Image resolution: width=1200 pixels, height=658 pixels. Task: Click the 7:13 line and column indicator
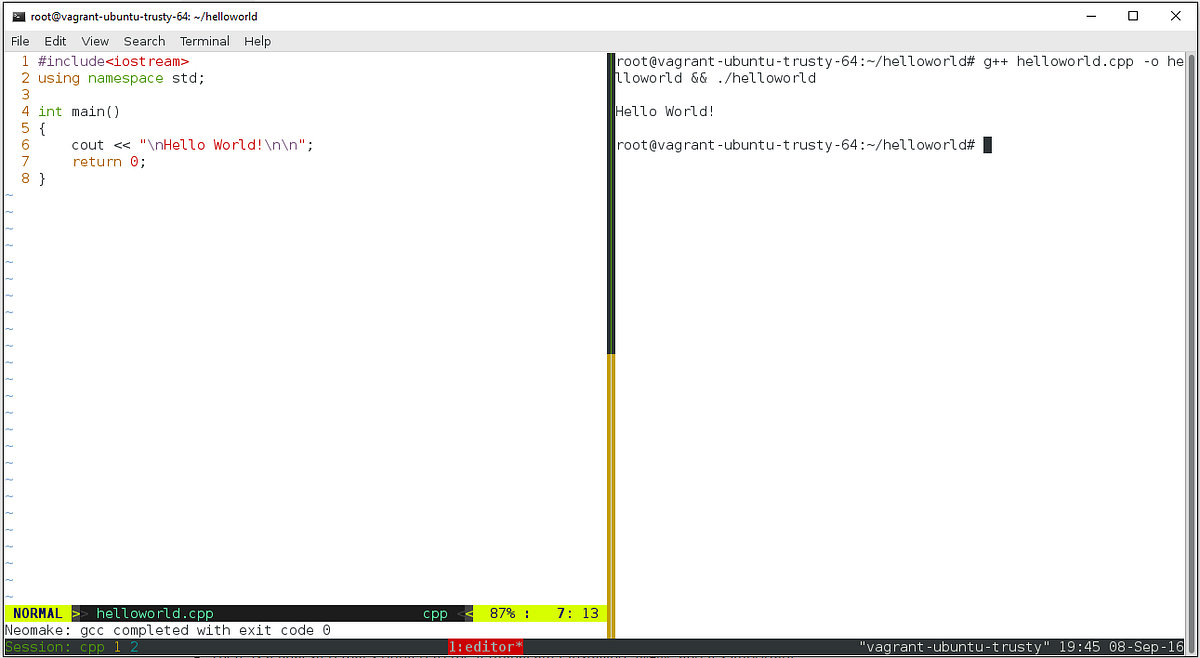575,613
